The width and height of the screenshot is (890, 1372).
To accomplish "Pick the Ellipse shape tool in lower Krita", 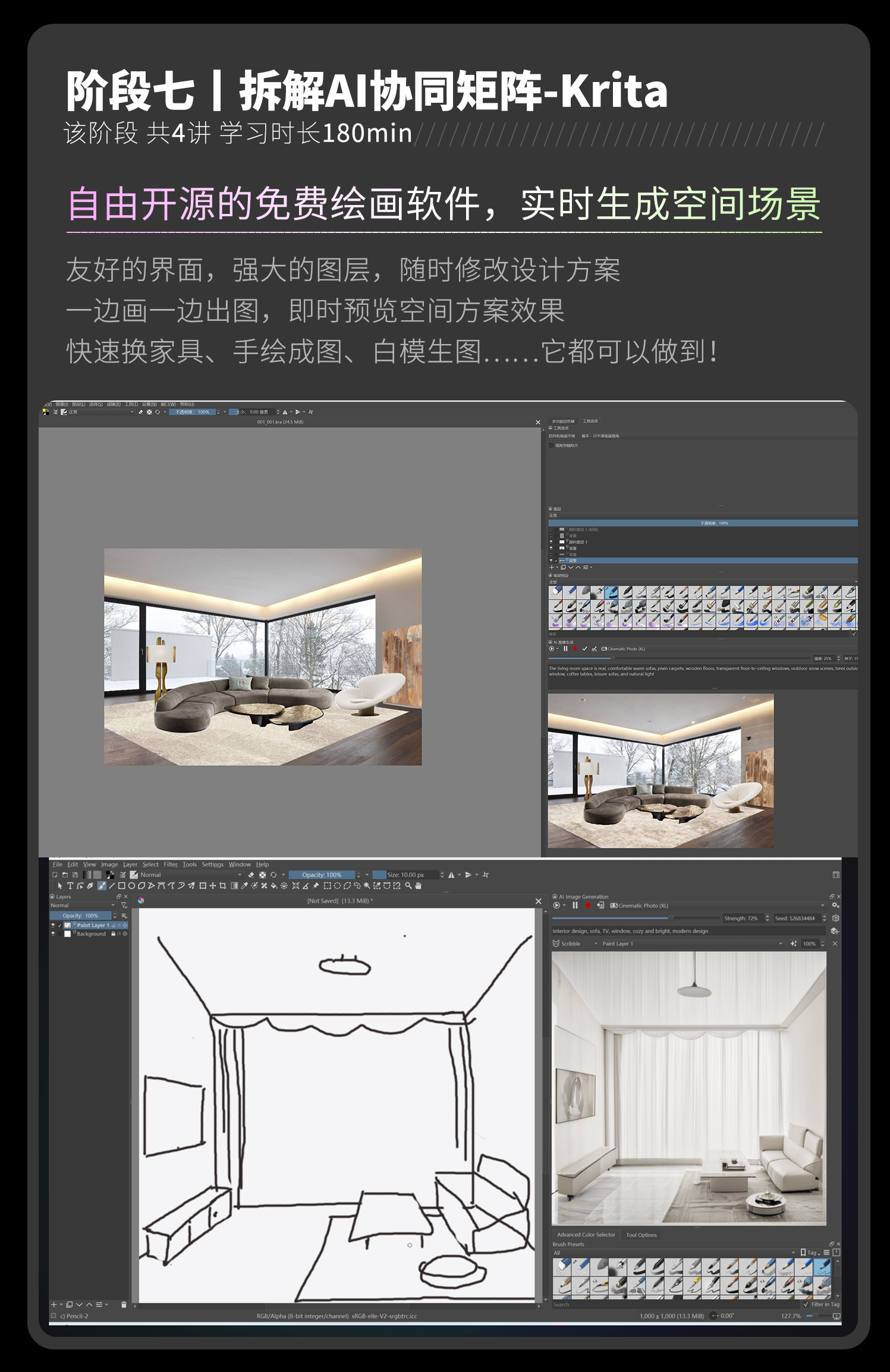I will [x=131, y=886].
